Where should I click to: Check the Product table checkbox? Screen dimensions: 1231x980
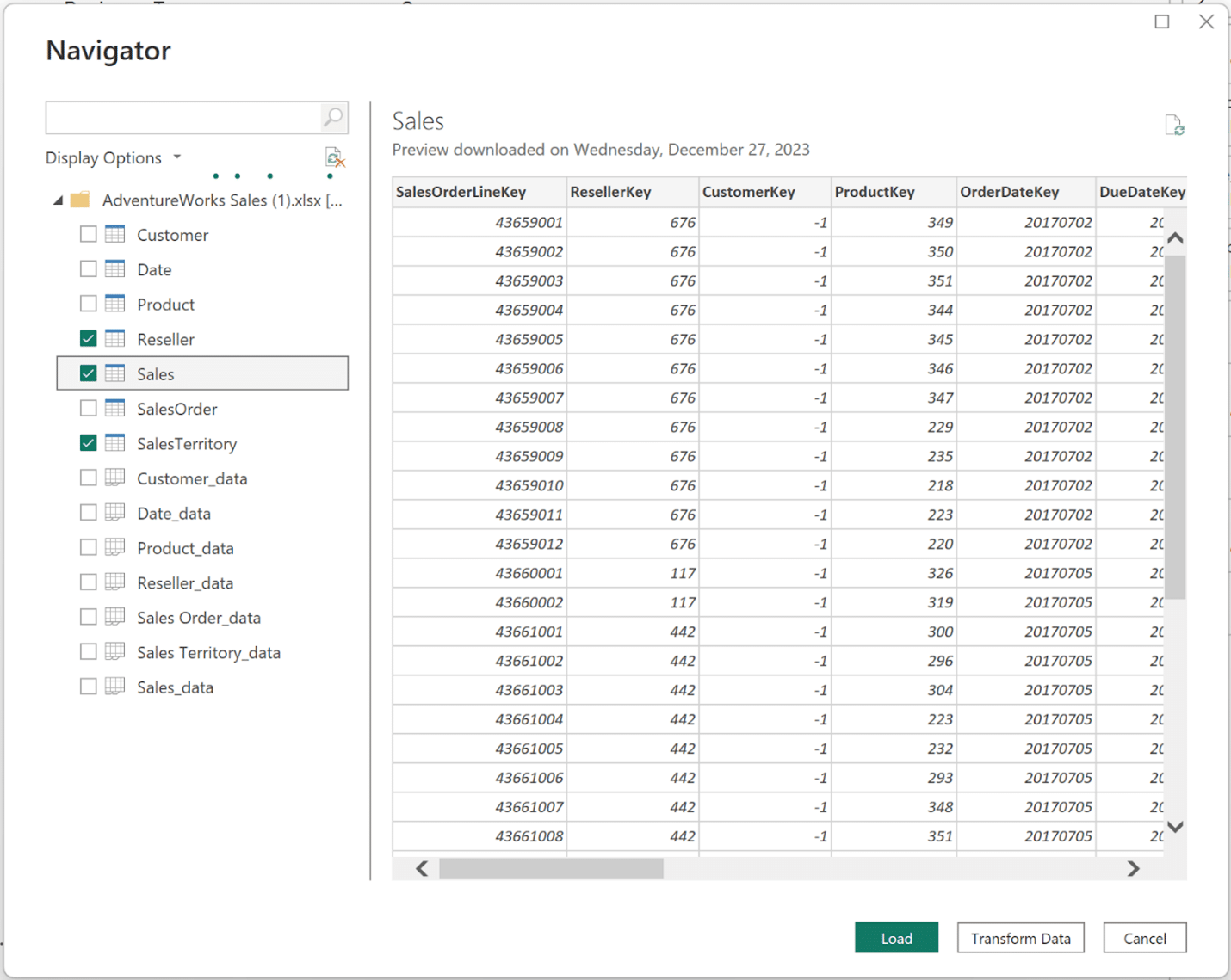[88, 304]
